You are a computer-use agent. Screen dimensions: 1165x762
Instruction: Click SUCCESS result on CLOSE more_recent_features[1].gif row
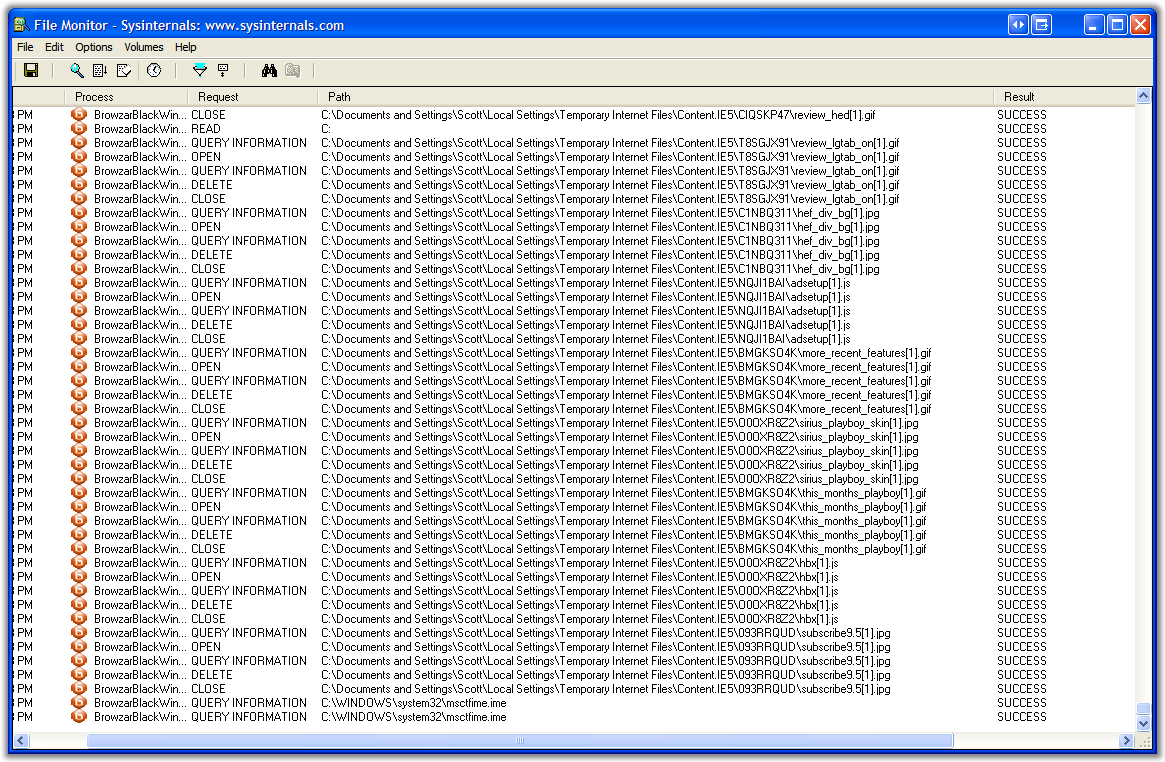[x=1022, y=408]
